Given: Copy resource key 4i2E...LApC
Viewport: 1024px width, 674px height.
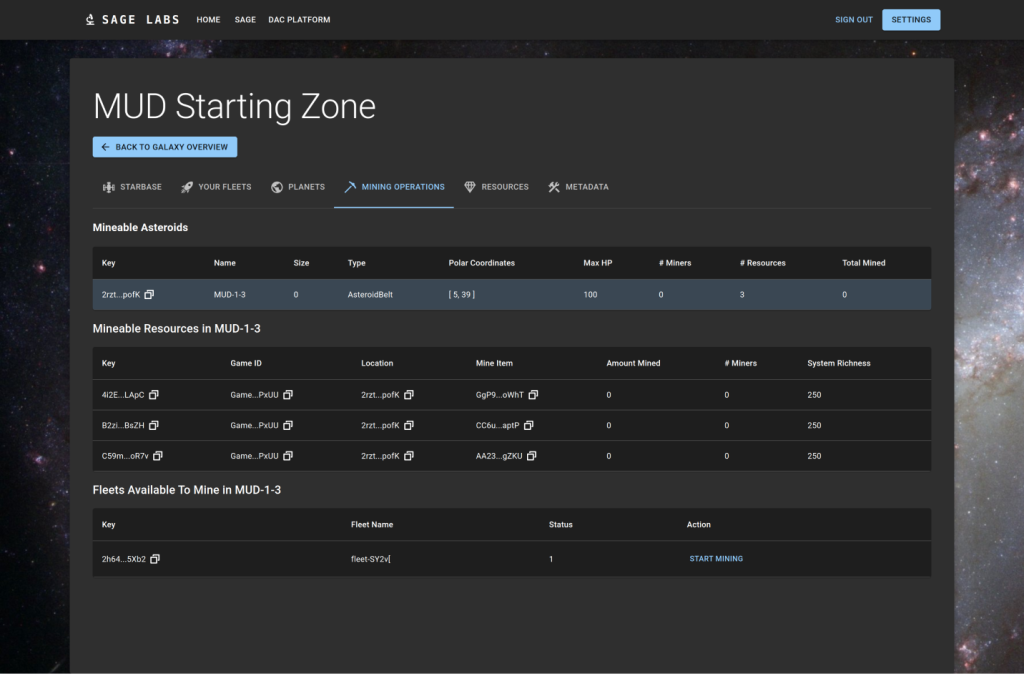Looking at the screenshot, I should click(153, 395).
